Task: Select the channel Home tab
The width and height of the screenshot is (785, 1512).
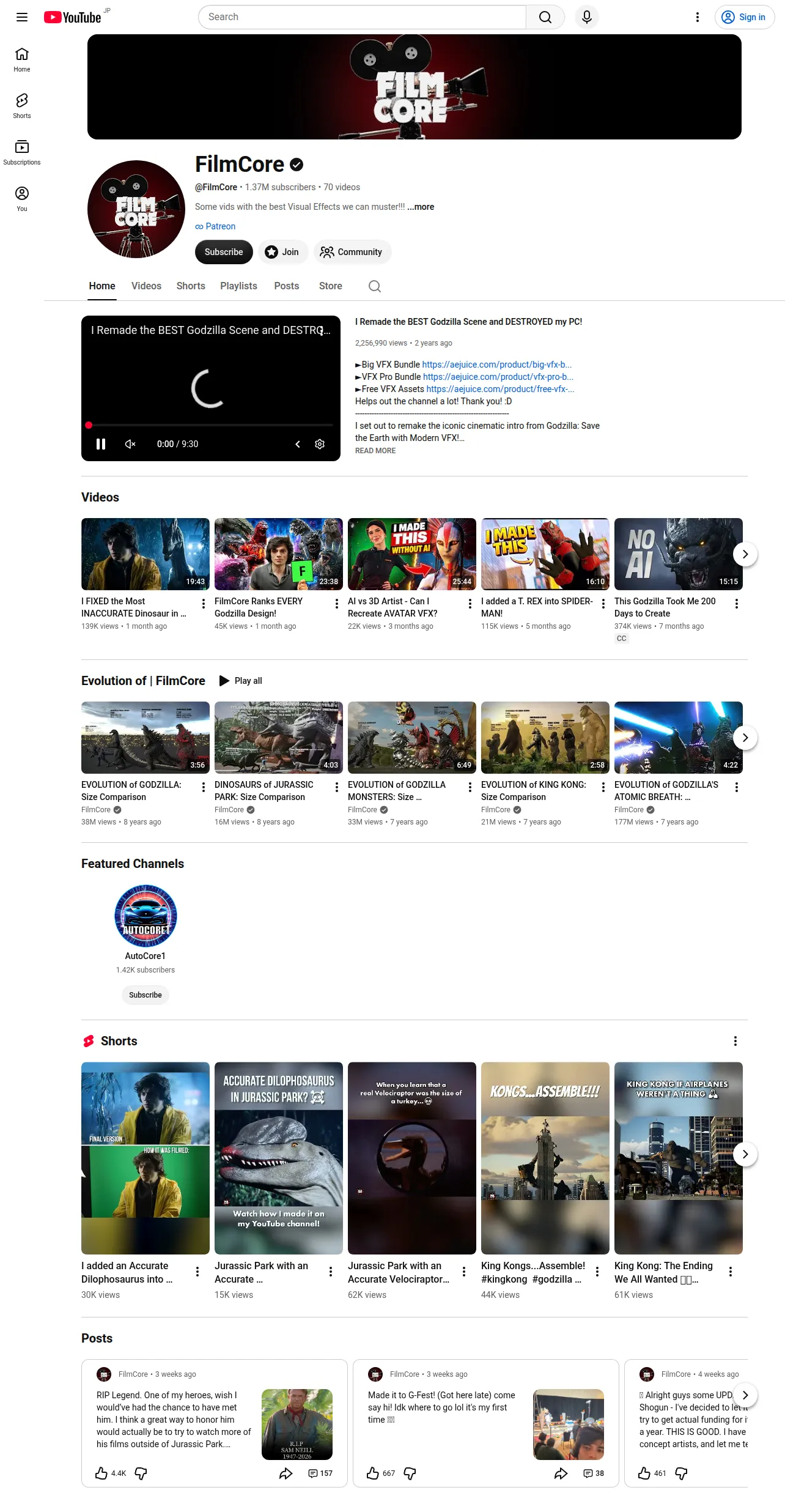Action: click(x=102, y=286)
